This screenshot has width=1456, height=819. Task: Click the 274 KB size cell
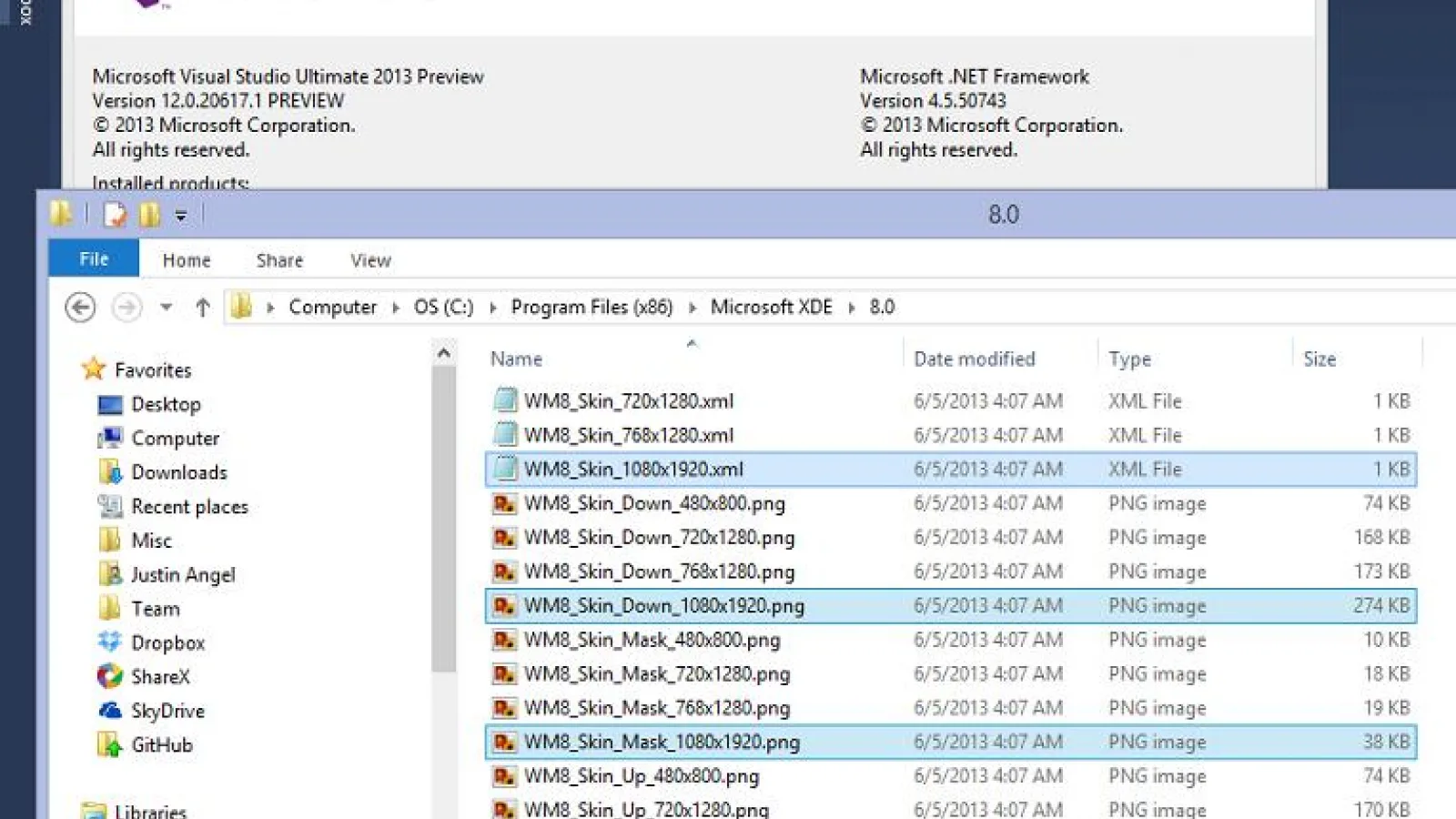coord(1381,606)
